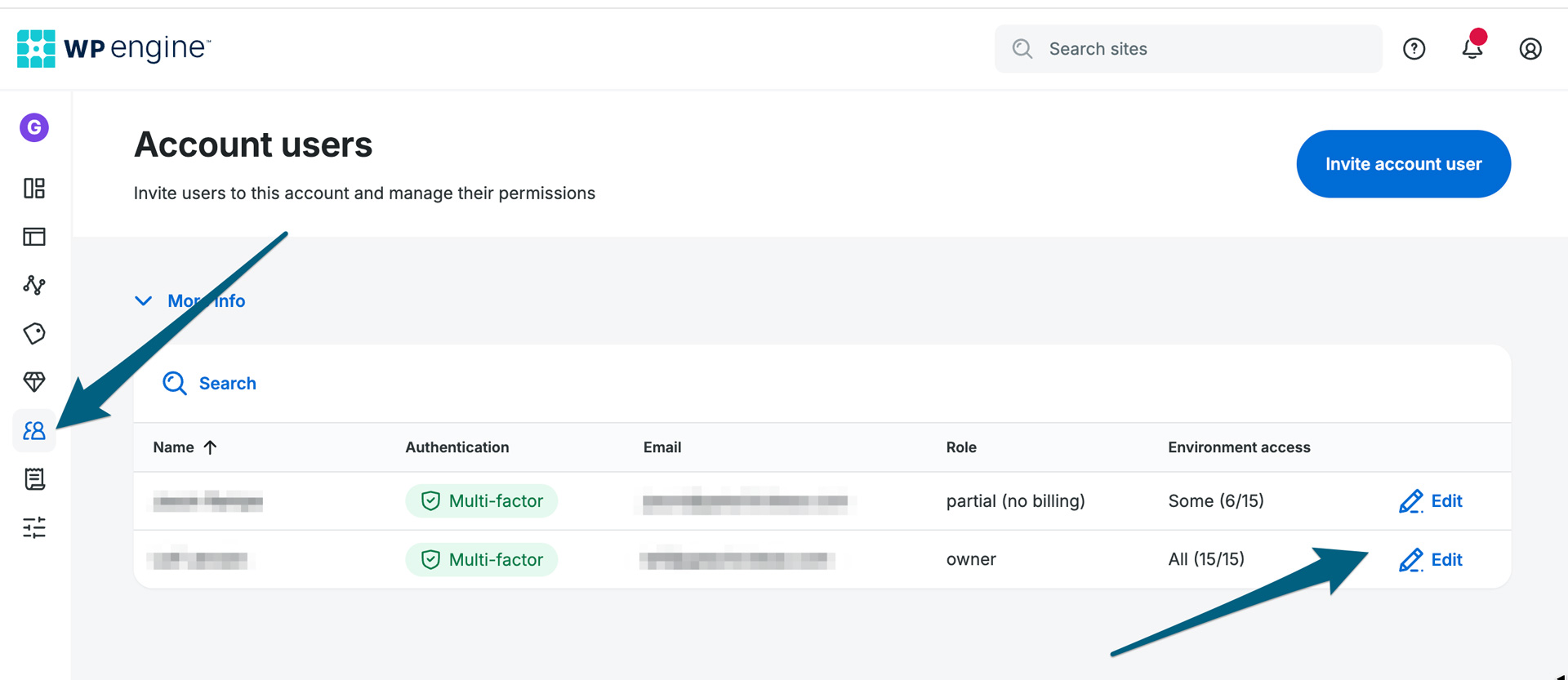Click the purple G account avatar
Screen dimensions: 1568x680
(34, 127)
